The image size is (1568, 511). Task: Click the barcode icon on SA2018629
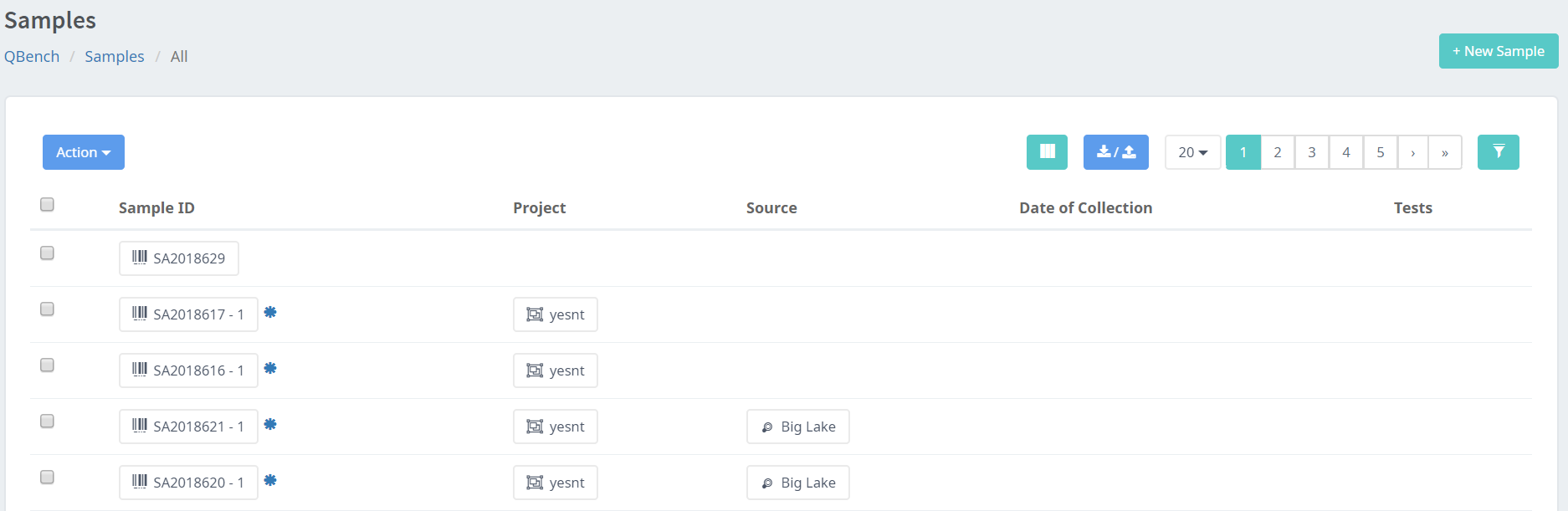click(140, 258)
